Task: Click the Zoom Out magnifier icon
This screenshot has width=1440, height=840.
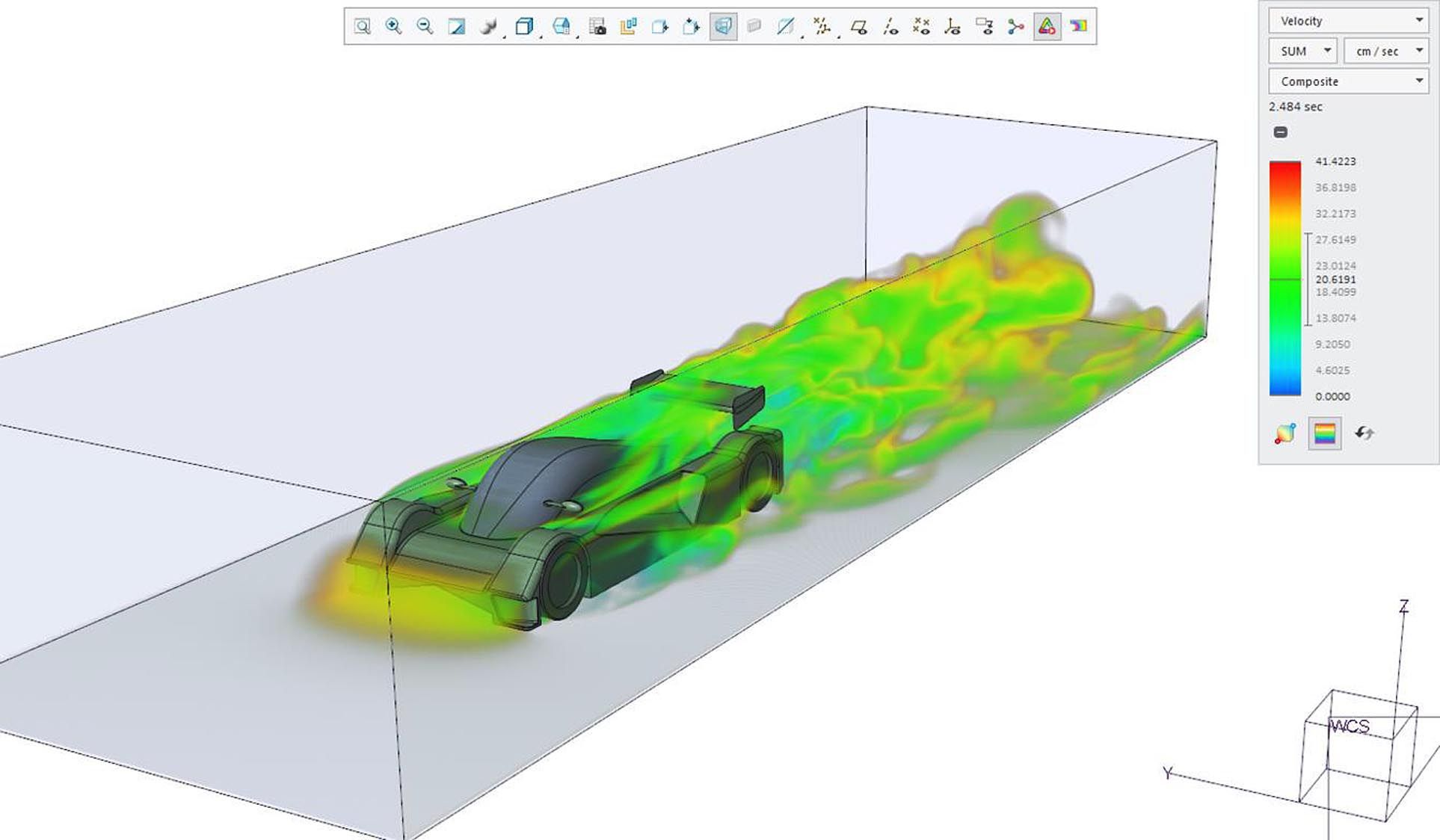Action: [425, 27]
